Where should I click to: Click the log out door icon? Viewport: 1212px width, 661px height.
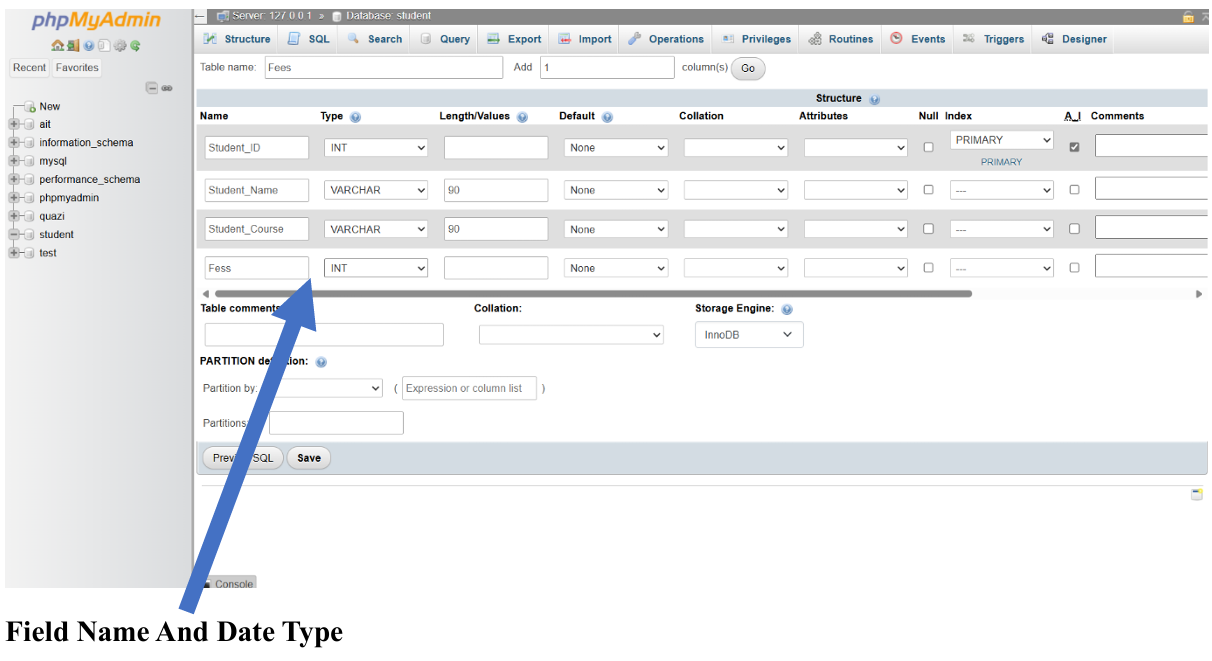pyautogui.click(x=73, y=46)
